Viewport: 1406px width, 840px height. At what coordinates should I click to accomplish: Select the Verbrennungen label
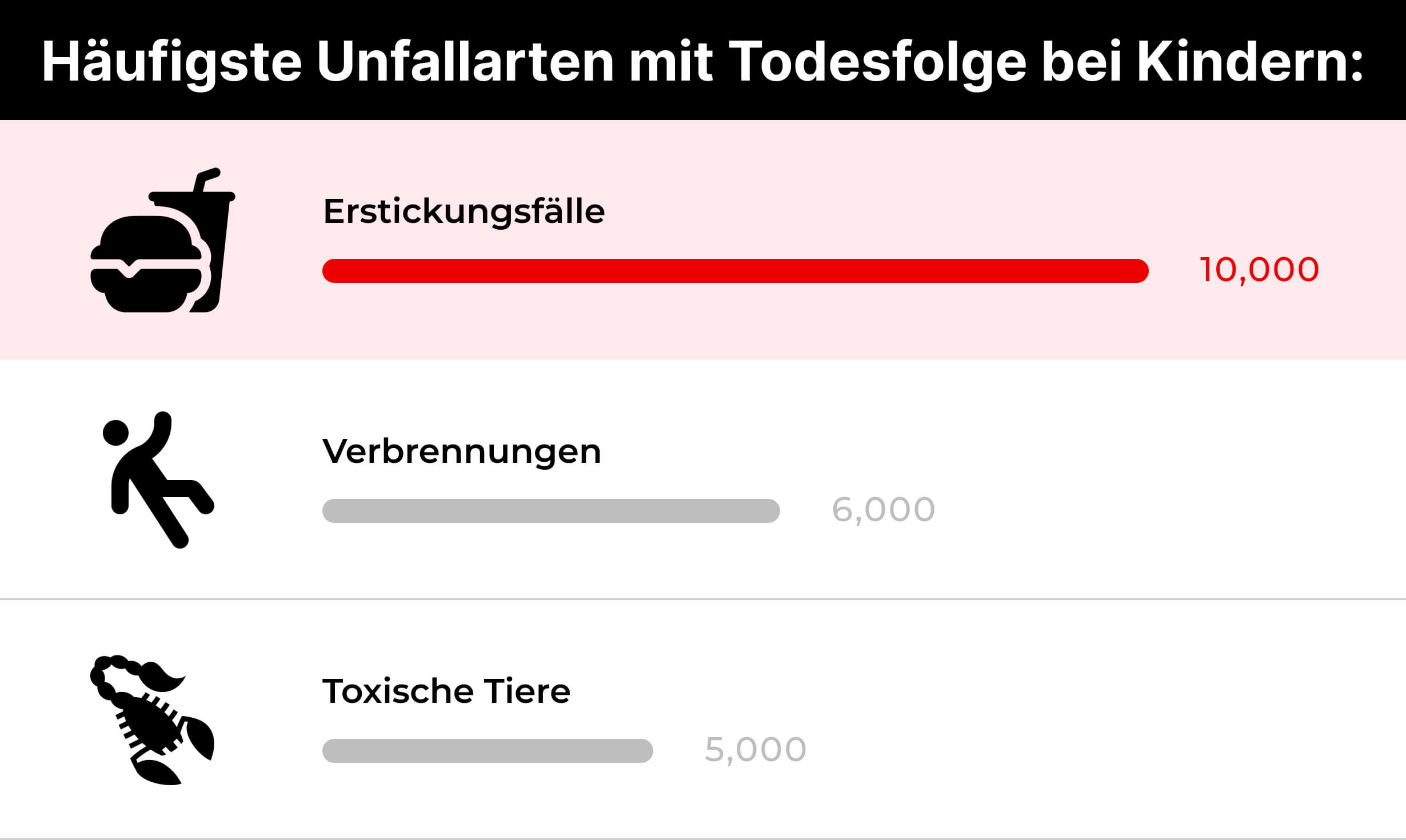pos(461,451)
